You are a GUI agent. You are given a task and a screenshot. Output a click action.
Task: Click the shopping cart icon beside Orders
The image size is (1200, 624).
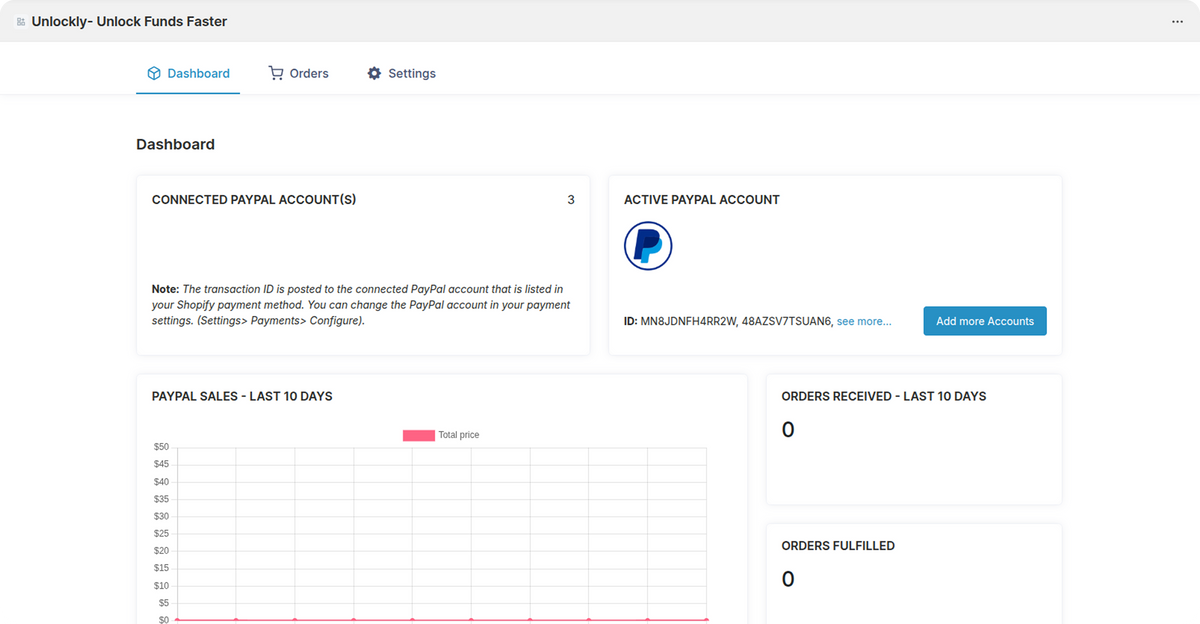[x=276, y=73]
